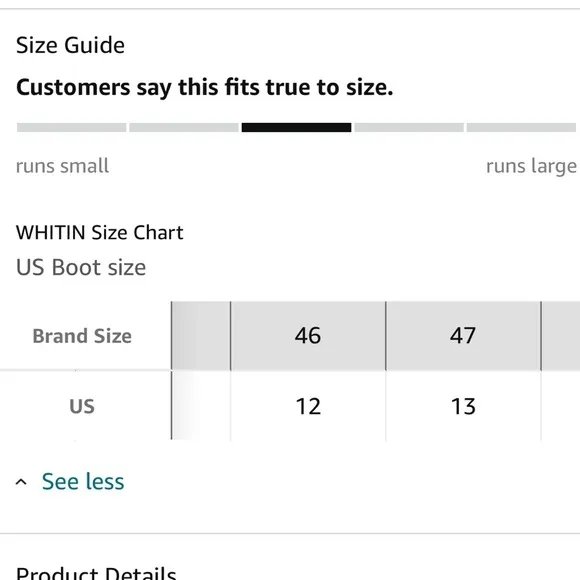Collapse section with See less link
This screenshot has width=580, height=580.
click(x=83, y=482)
